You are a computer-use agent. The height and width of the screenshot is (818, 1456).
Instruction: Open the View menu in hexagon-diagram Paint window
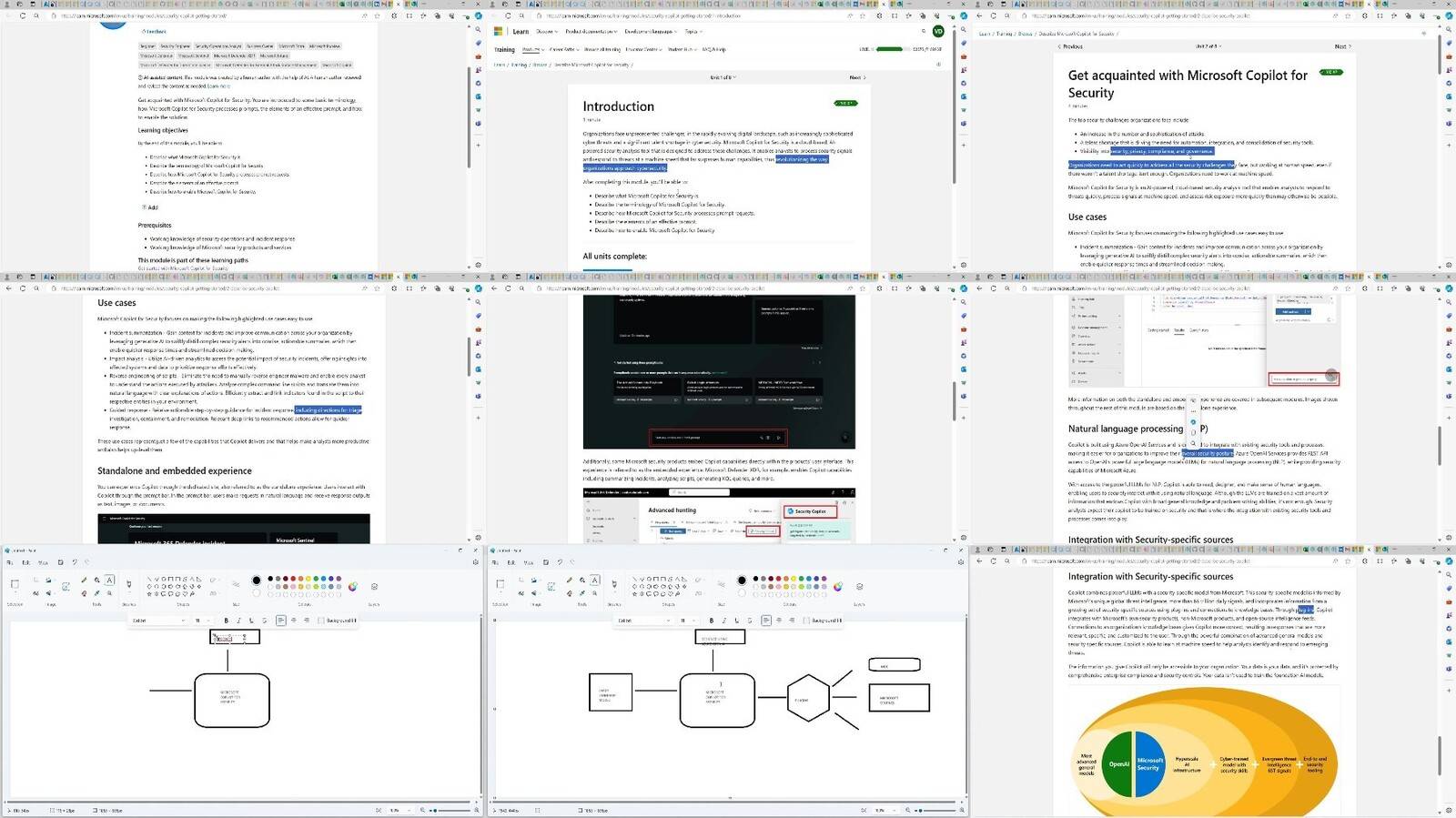click(528, 562)
